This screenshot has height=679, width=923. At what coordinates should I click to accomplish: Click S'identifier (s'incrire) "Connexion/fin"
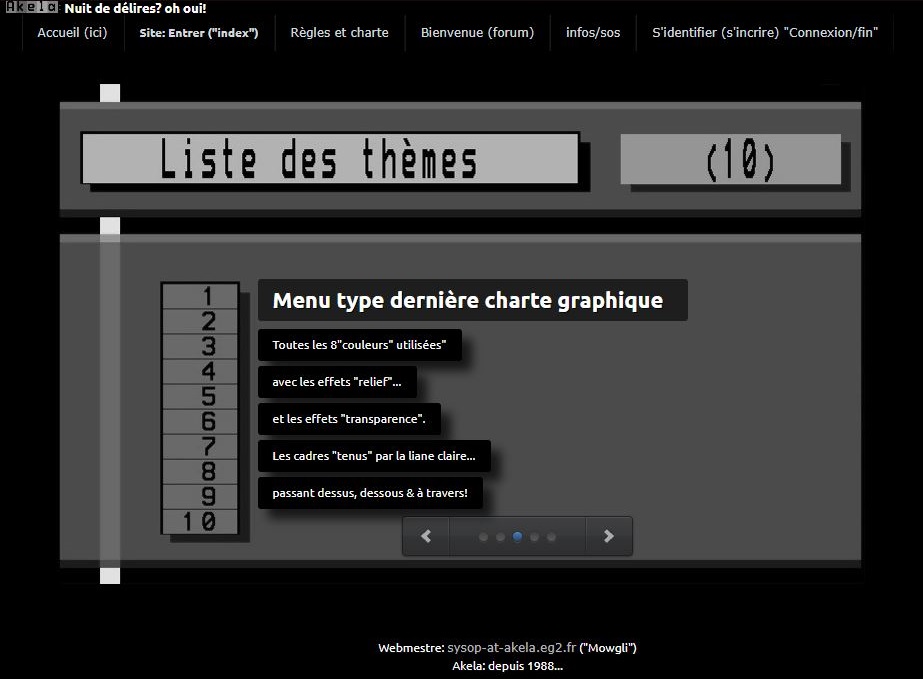(x=765, y=33)
